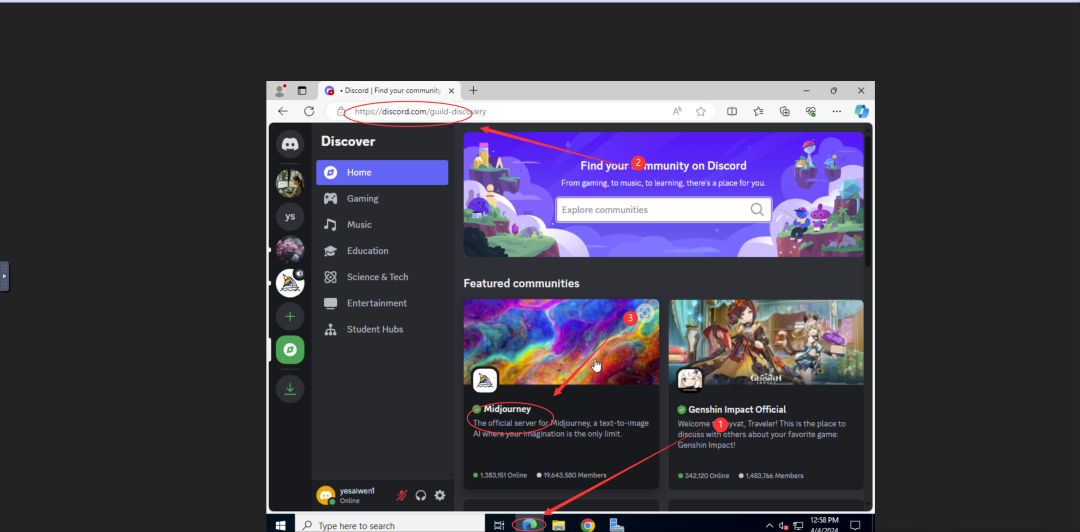
Task: Open Favorites list icon in Edge toolbar
Action: pyautogui.click(x=758, y=111)
